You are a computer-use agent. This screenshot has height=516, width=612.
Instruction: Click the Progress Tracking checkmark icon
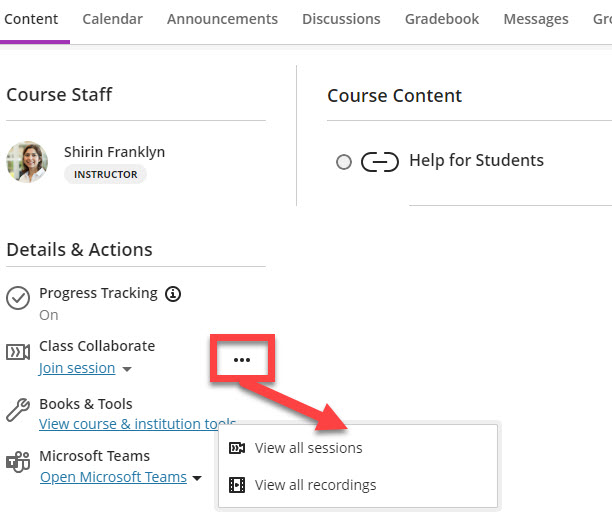pos(18,298)
